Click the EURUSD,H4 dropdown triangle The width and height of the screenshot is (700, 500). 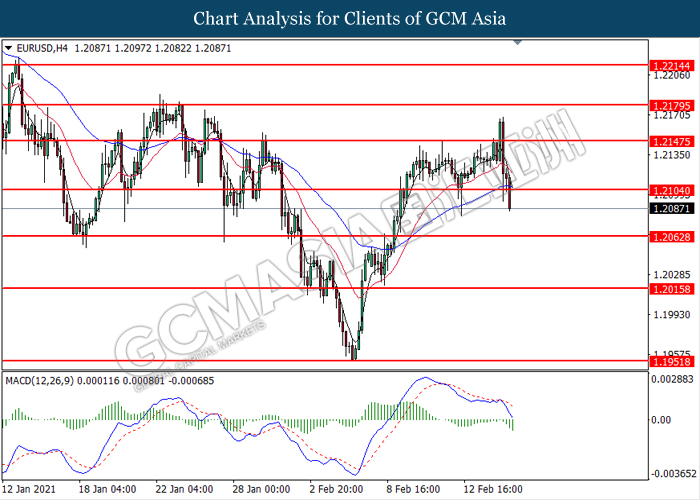point(8,48)
